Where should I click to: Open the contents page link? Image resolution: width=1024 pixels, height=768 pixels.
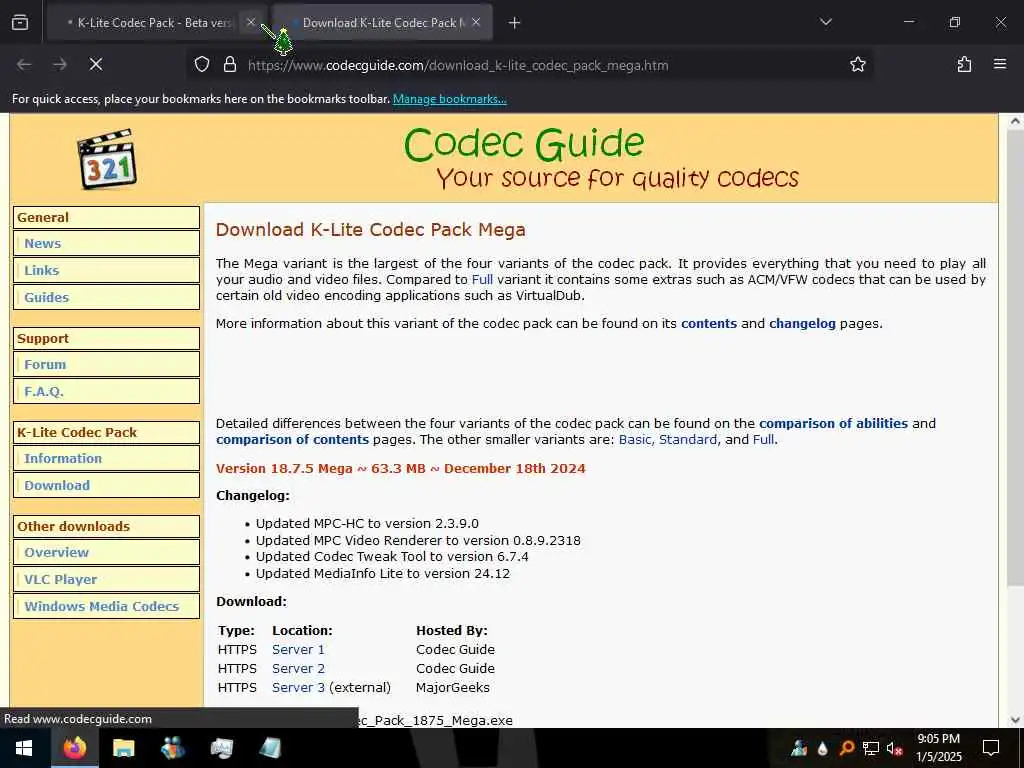(x=709, y=323)
